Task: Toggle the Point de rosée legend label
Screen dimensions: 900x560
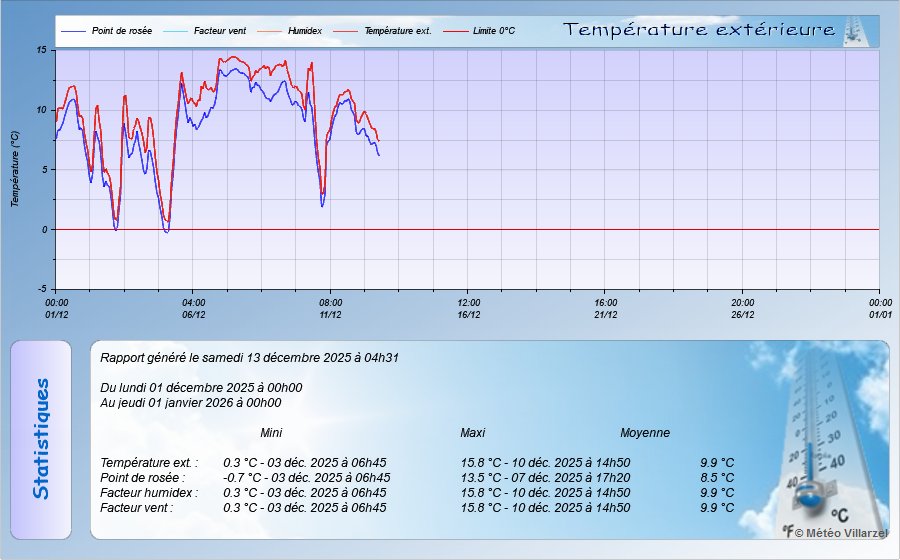Action: (x=122, y=31)
